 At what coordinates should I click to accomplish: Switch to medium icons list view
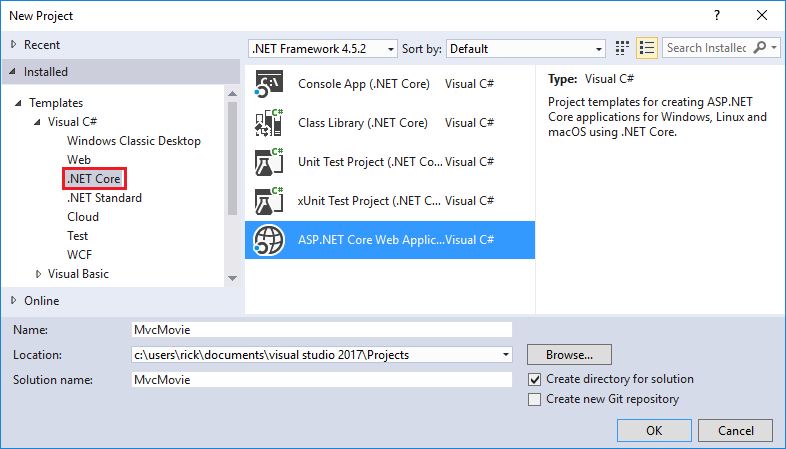click(x=646, y=48)
